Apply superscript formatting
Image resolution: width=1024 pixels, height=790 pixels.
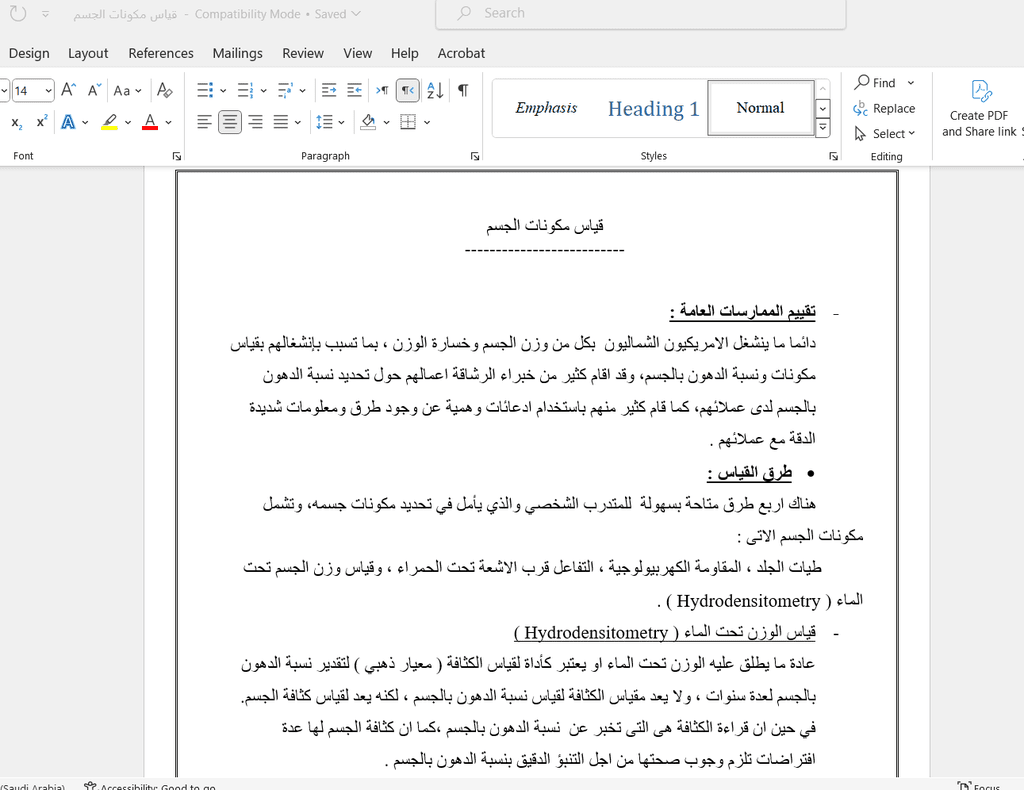pyautogui.click(x=42, y=122)
